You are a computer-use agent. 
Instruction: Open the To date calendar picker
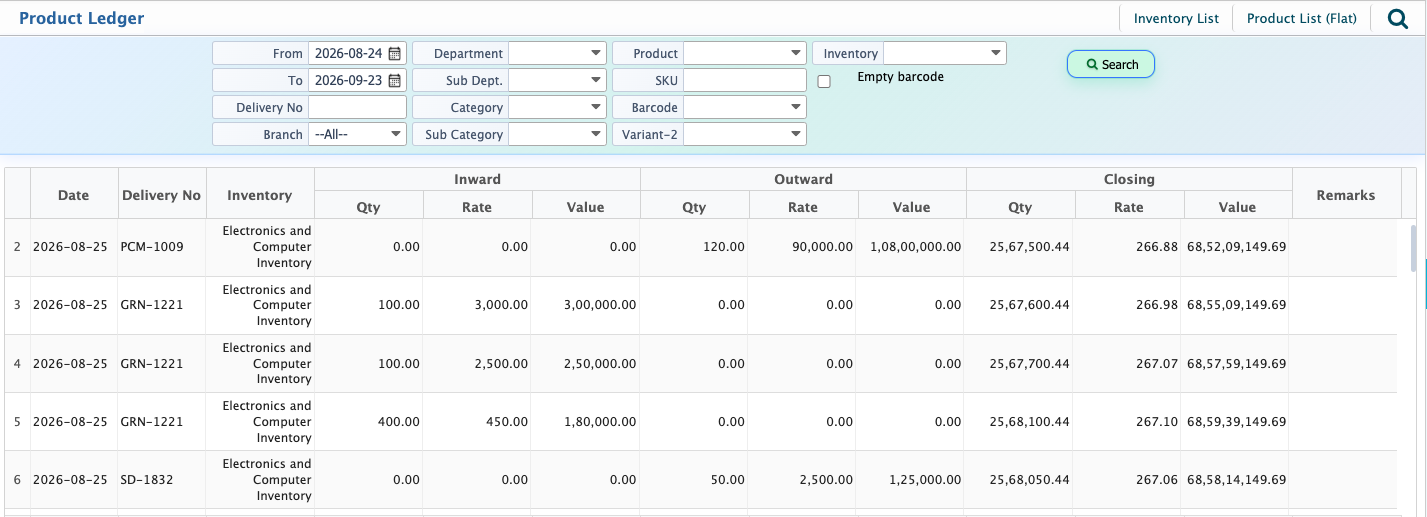click(395, 80)
